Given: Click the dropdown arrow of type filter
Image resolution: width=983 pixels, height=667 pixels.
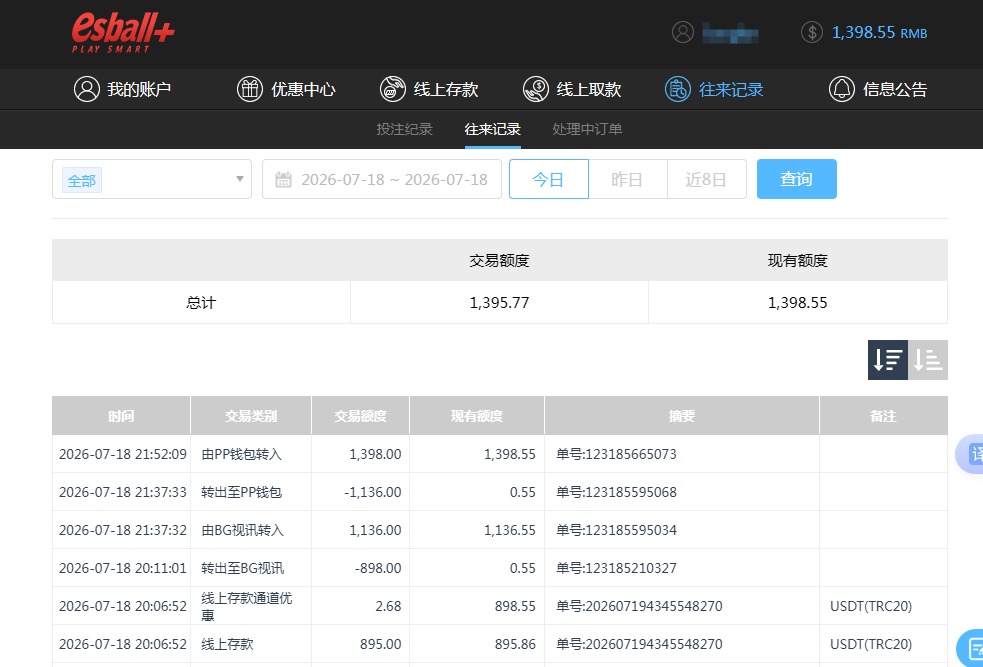Looking at the screenshot, I should (239, 179).
